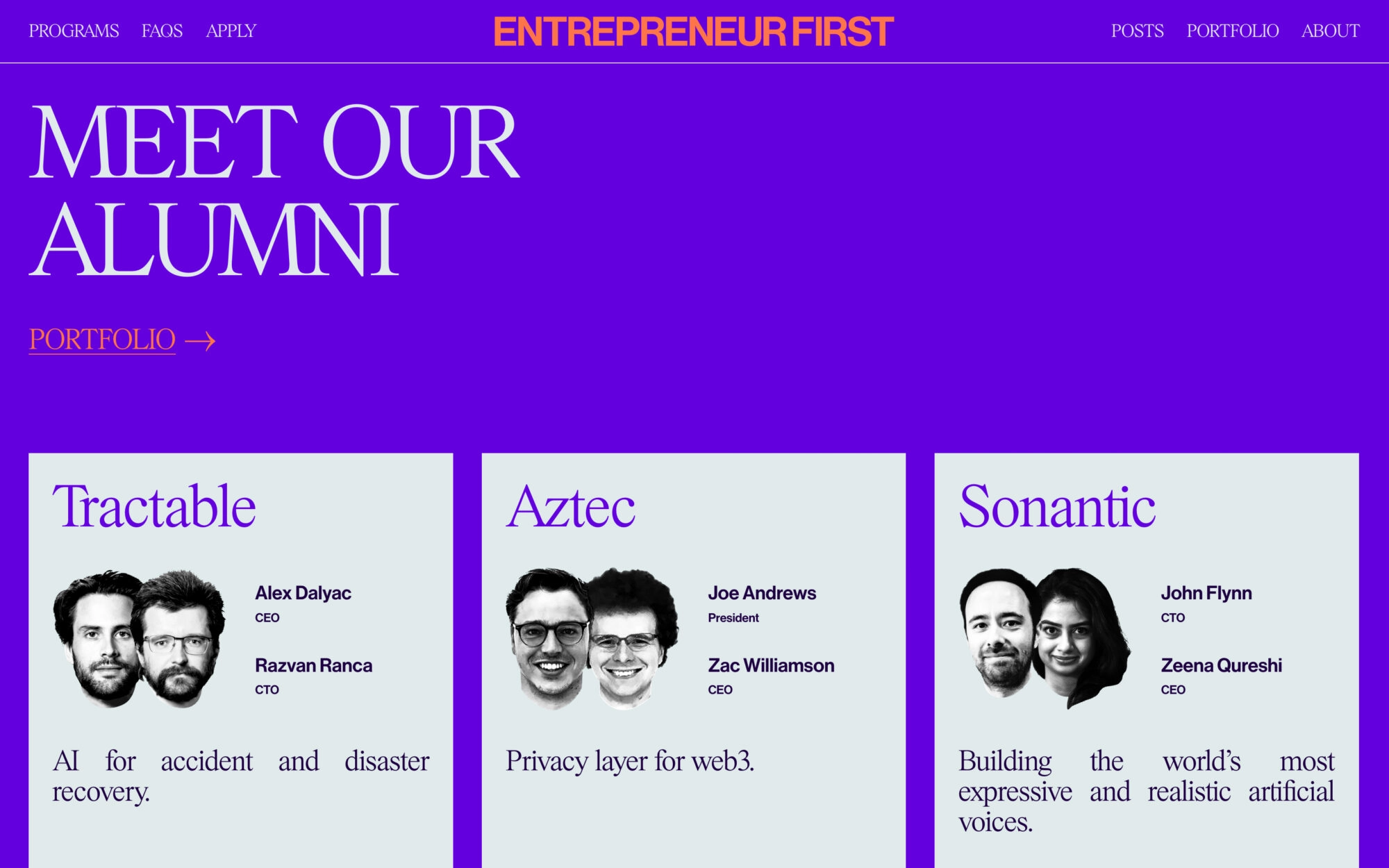Follow the orange Portfolio link
Screen dimensions: 1389x868
(102, 340)
